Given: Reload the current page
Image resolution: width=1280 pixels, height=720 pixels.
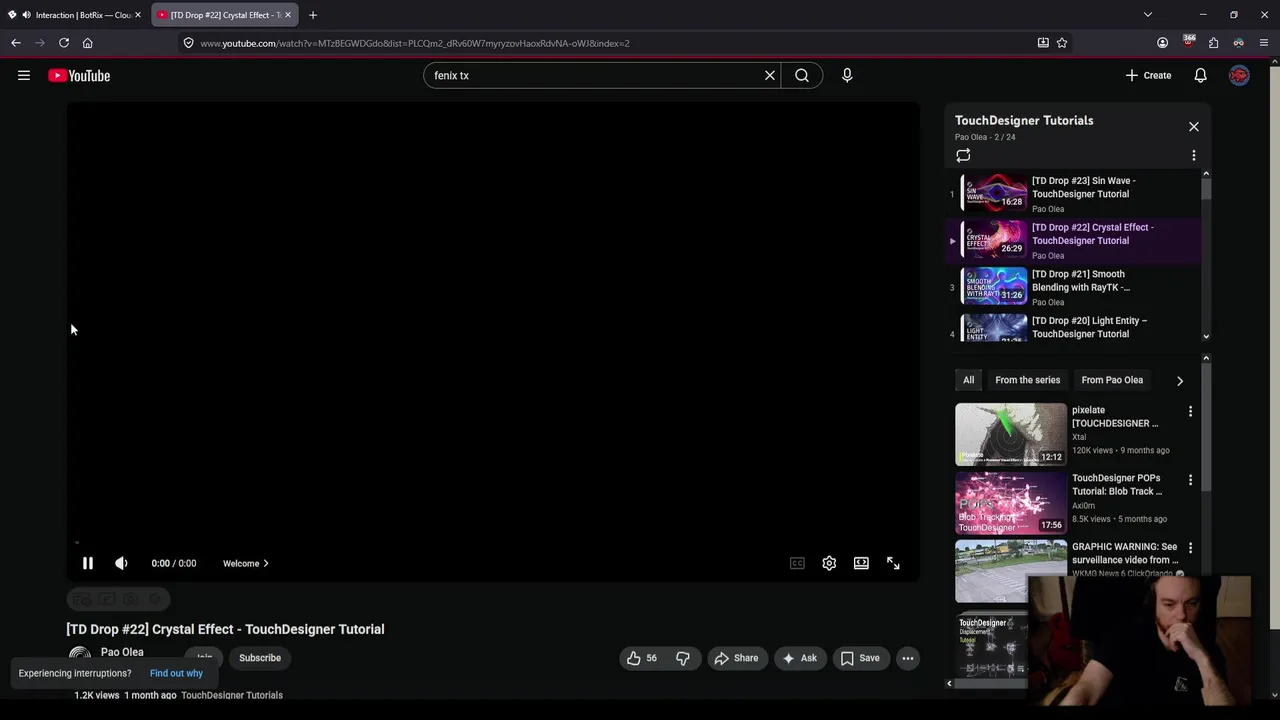Looking at the screenshot, I should pyautogui.click(x=64, y=43).
